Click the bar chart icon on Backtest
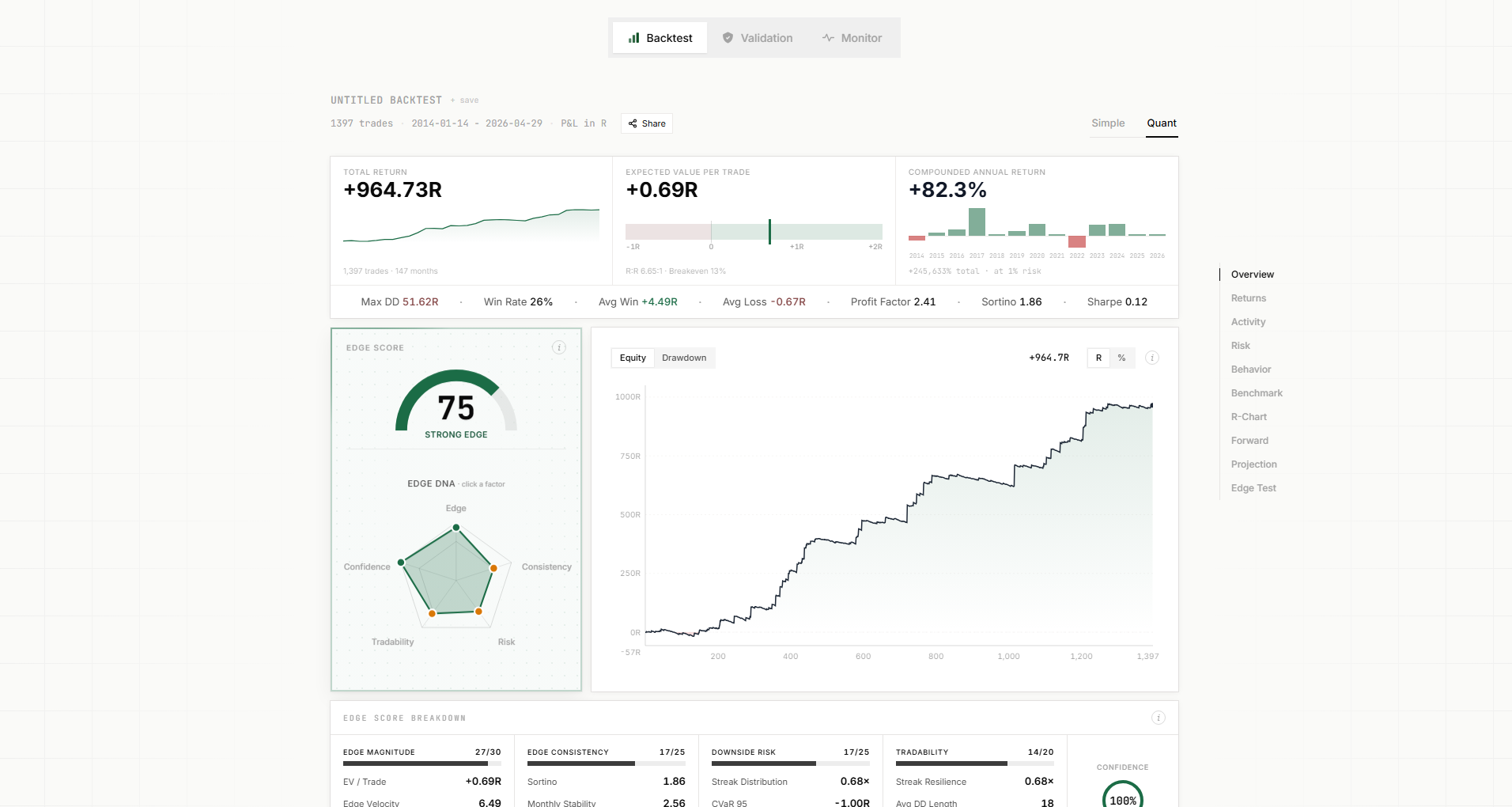Screen dimensions: 1512x807 click(x=633, y=38)
